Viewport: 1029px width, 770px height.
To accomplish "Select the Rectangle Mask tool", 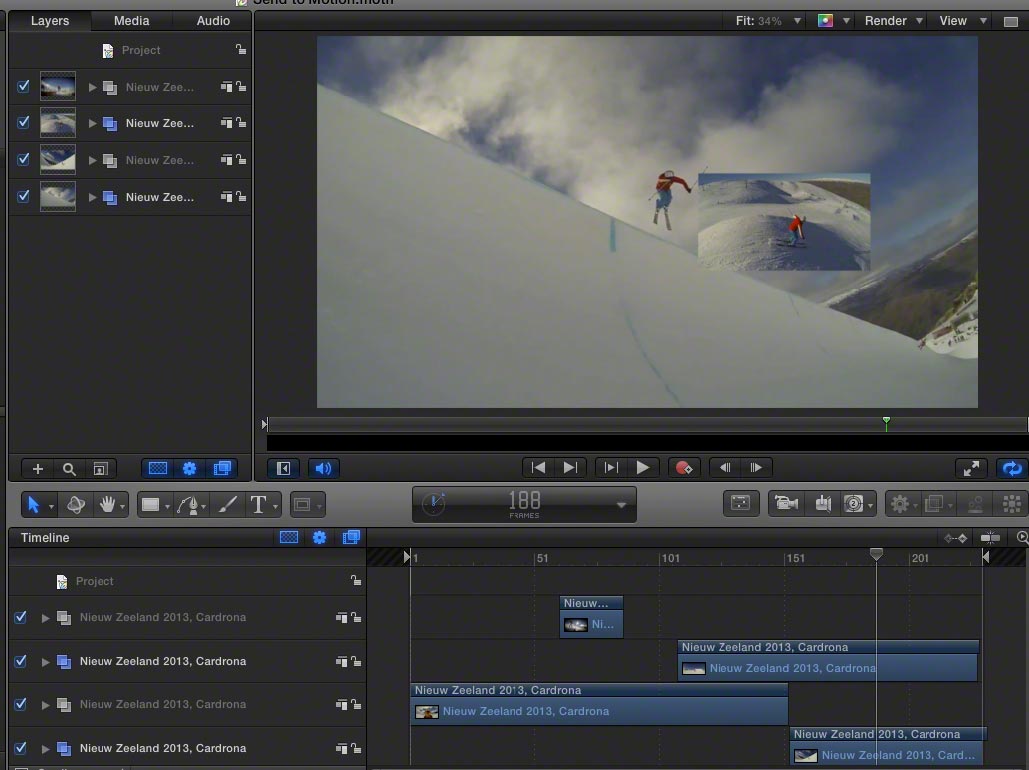I will (x=303, y=504).
